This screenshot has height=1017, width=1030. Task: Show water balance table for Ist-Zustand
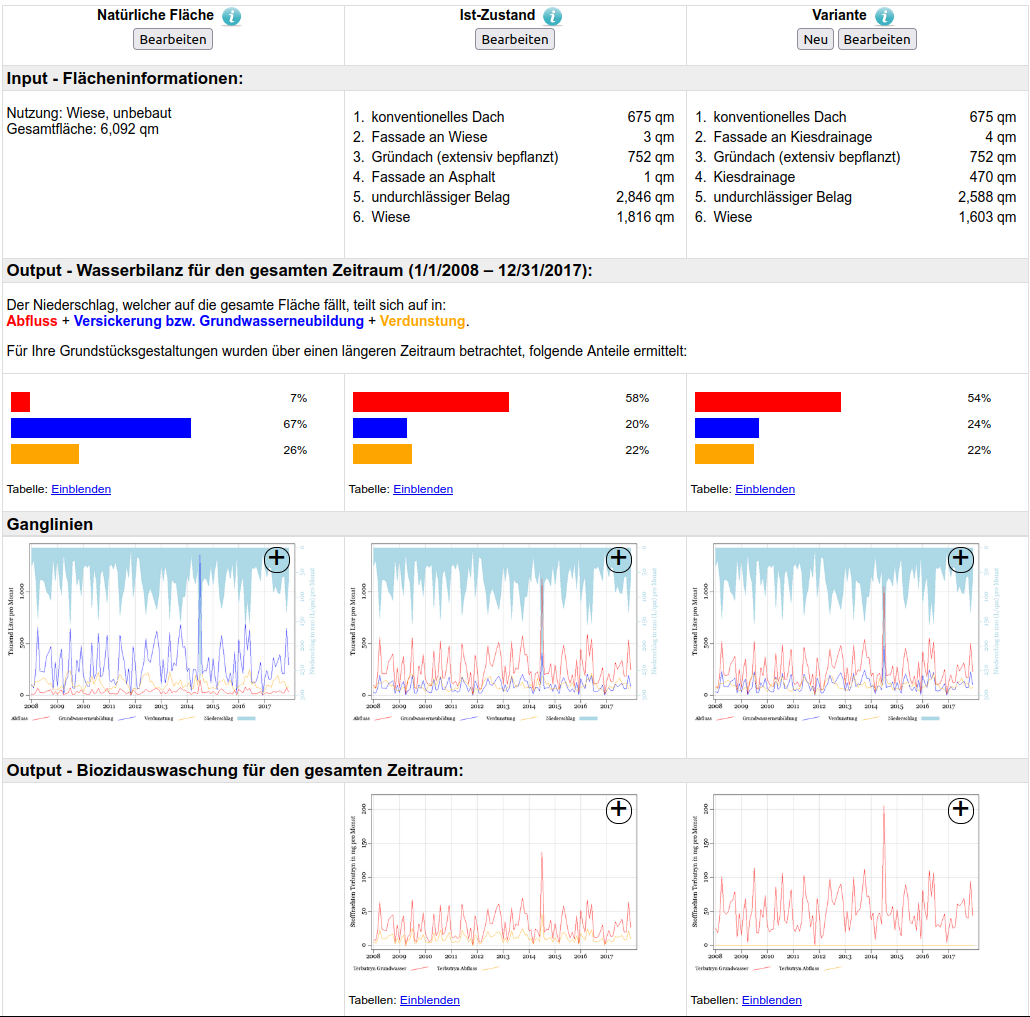tap(423, 489)
